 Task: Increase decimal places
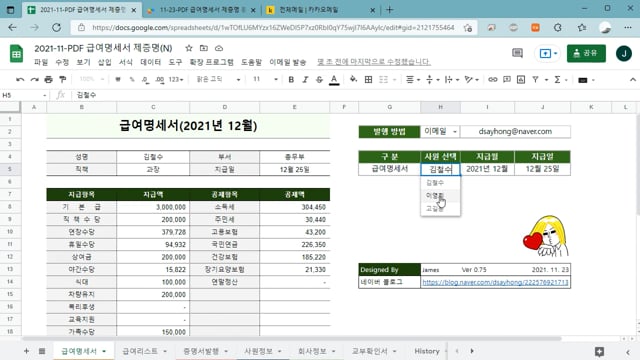[x=160, y=80]
